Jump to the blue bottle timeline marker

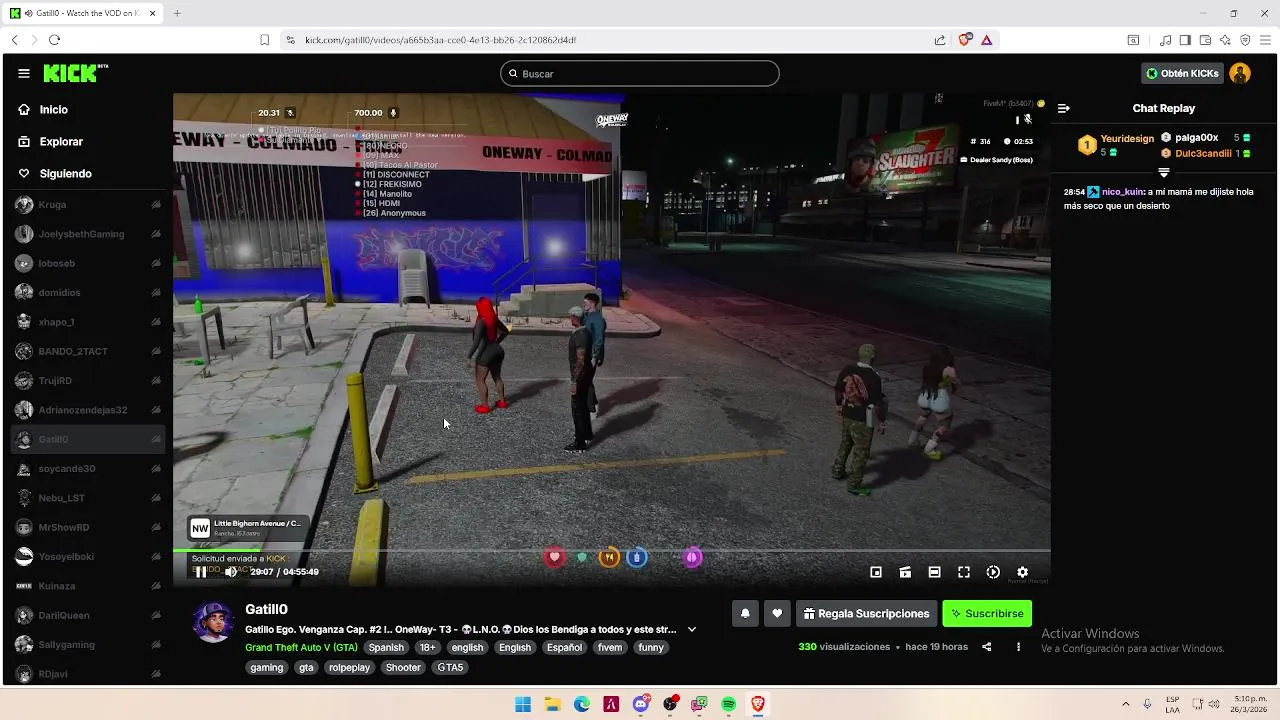[637, 558]
